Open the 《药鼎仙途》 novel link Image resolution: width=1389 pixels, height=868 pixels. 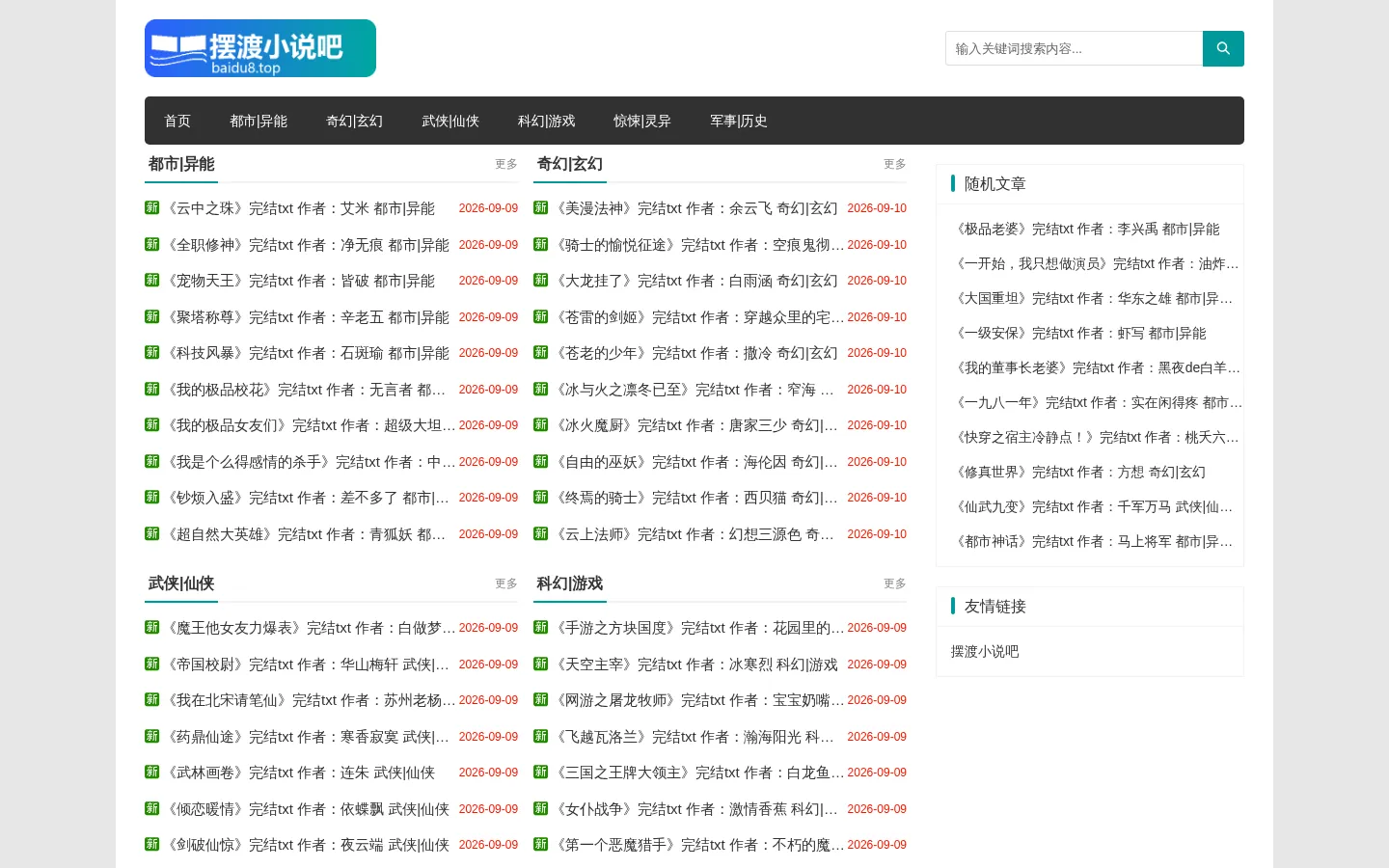[x=308, y=737]
